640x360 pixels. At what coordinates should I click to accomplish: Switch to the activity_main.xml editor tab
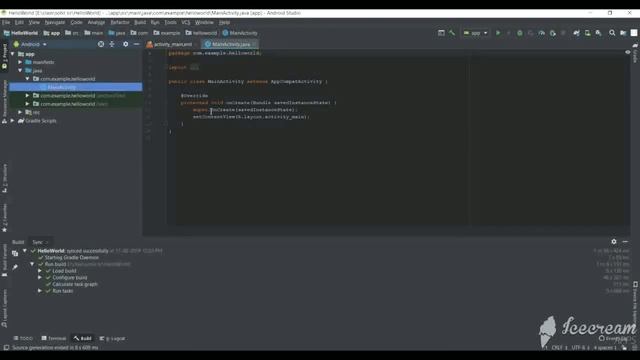pos(172,44)
